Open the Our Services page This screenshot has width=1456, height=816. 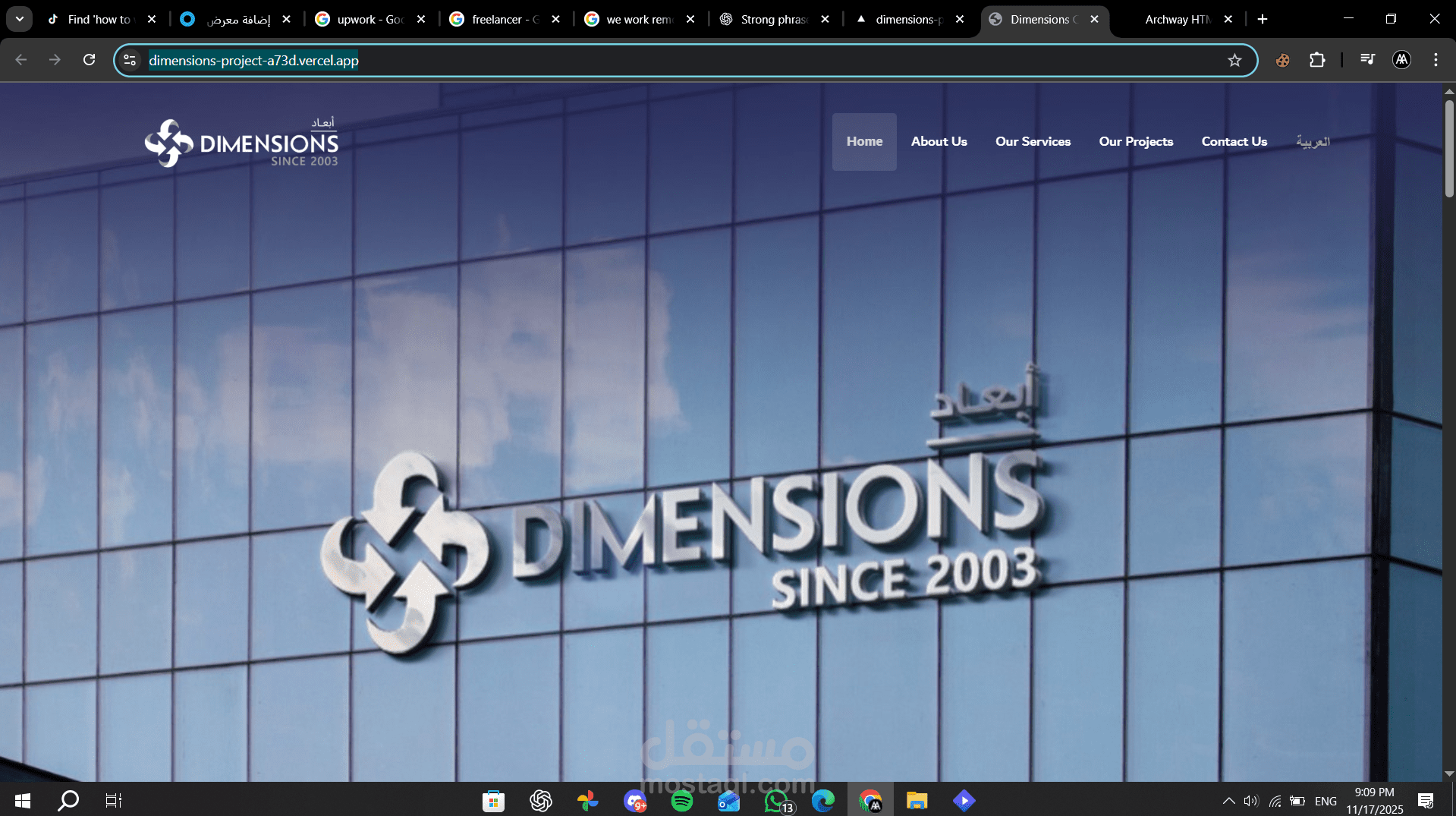click(1033, 141)
